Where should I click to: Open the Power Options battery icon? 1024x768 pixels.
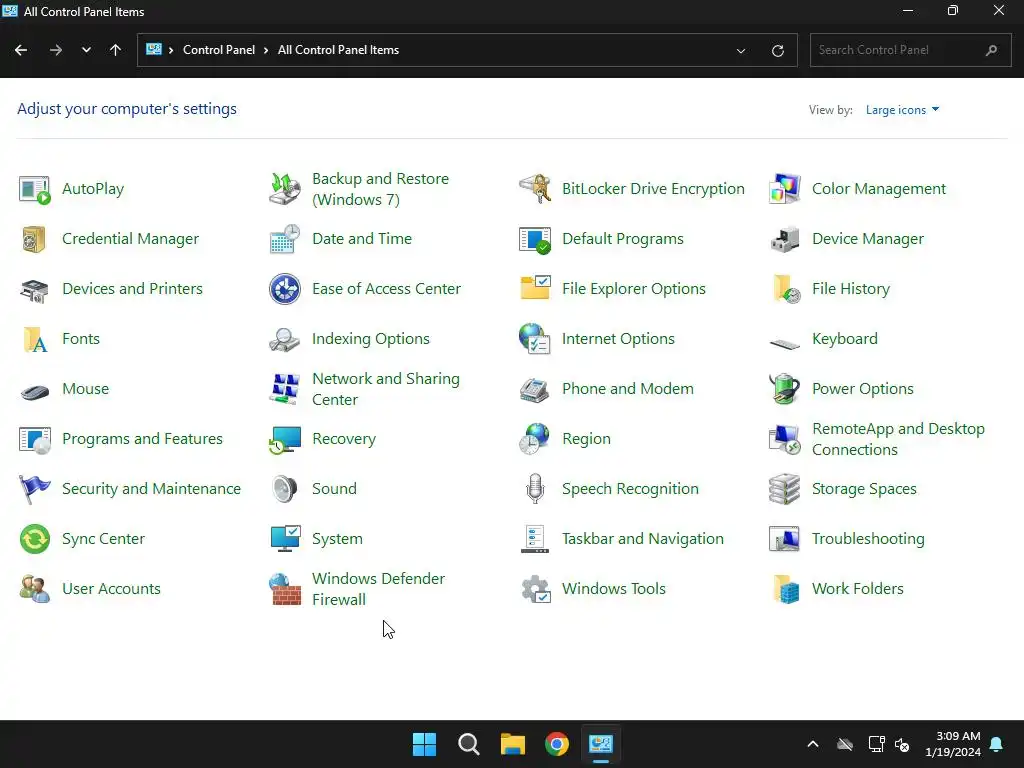[x=785, y=389]
